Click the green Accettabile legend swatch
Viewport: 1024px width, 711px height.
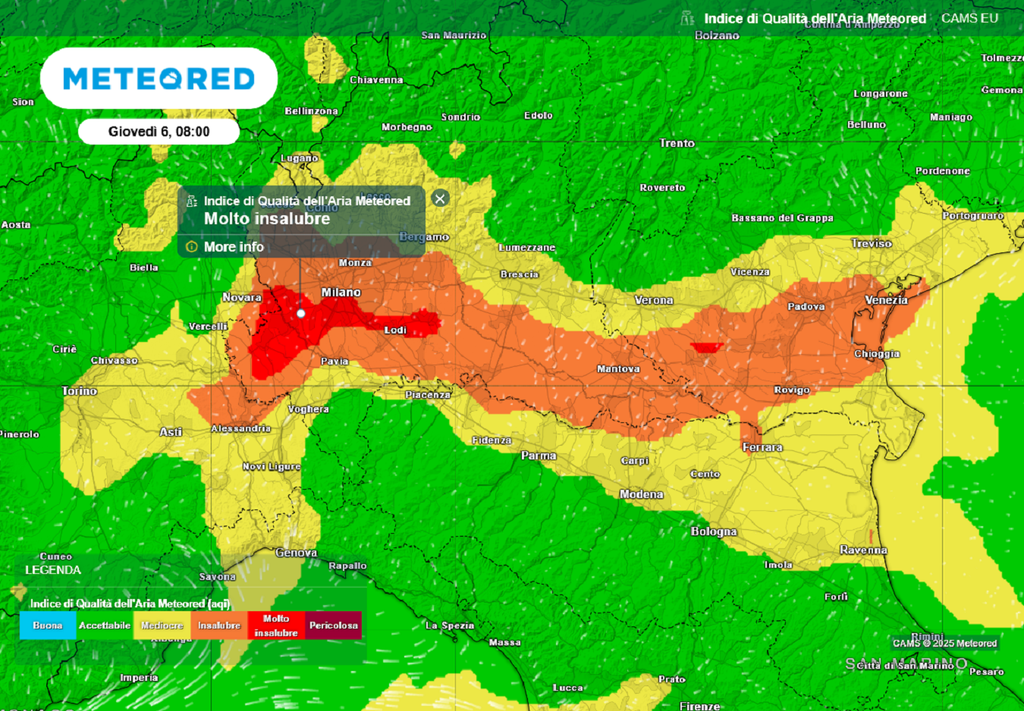tap(104, 625)
